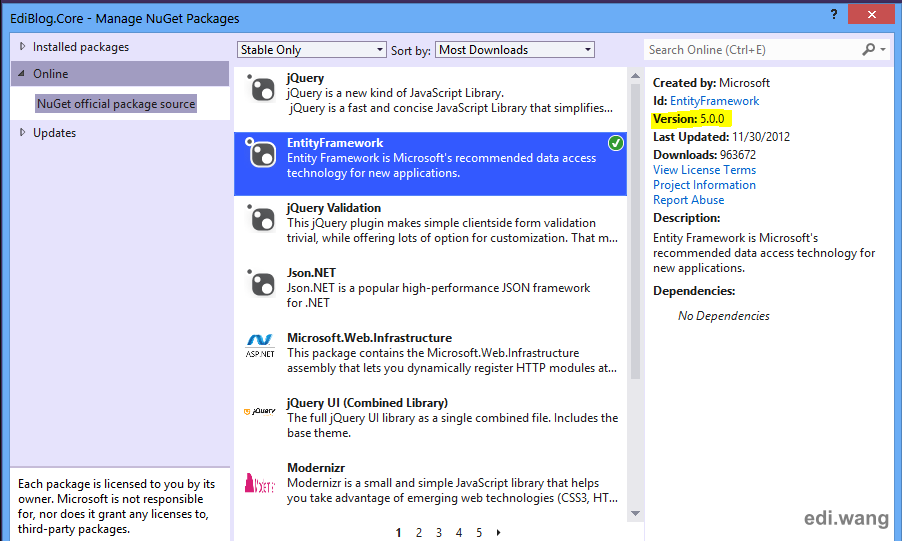Select the jQuery package title
The image size is (902, 541).
[305, 78]
